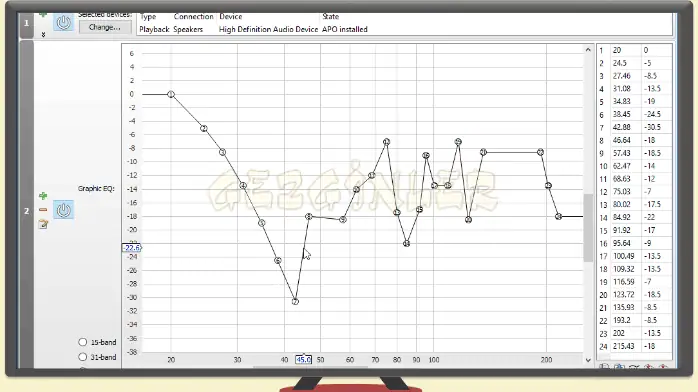Image resolution: width=698 pixels, height=392 pixels.
Task: Click High Definition Audio Device cell
Action: 268,29
